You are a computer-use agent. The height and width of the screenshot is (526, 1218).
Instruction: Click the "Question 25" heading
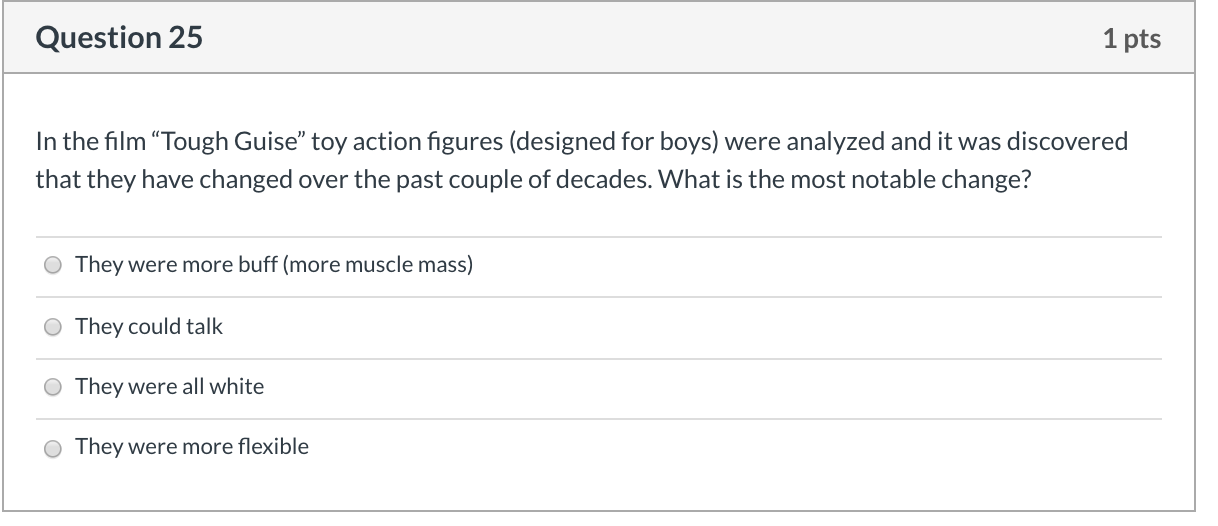[119, 38]
